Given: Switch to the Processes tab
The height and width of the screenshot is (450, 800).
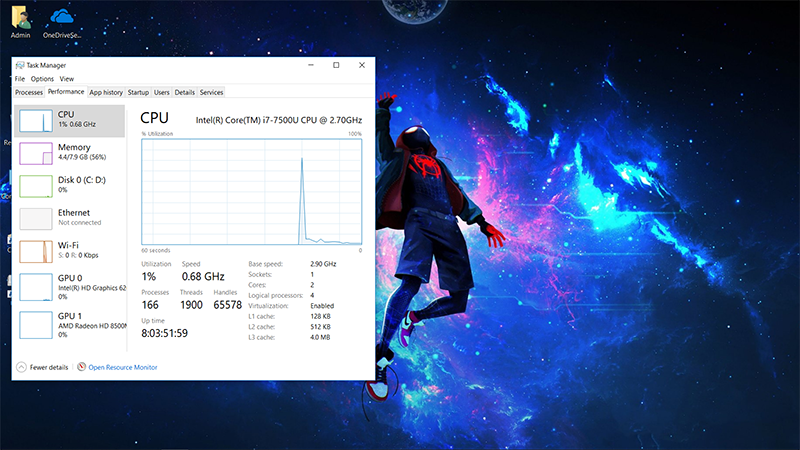Looking at the screenshot, I should [x=29, y=92].
